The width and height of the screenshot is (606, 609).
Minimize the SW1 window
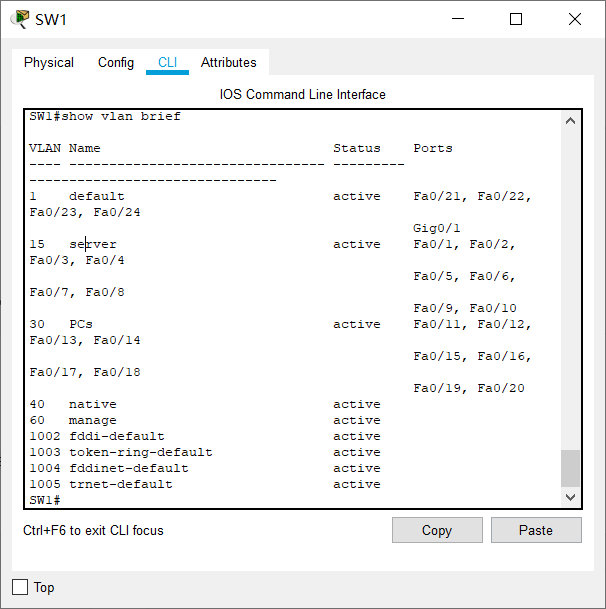coord(458,19)
